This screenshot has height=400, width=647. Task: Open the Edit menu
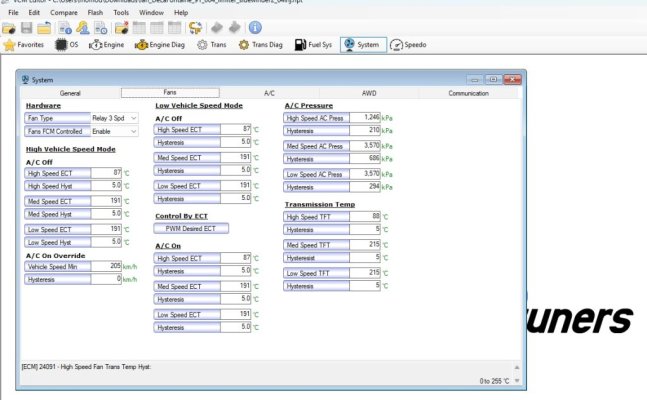tap(34, 13)
